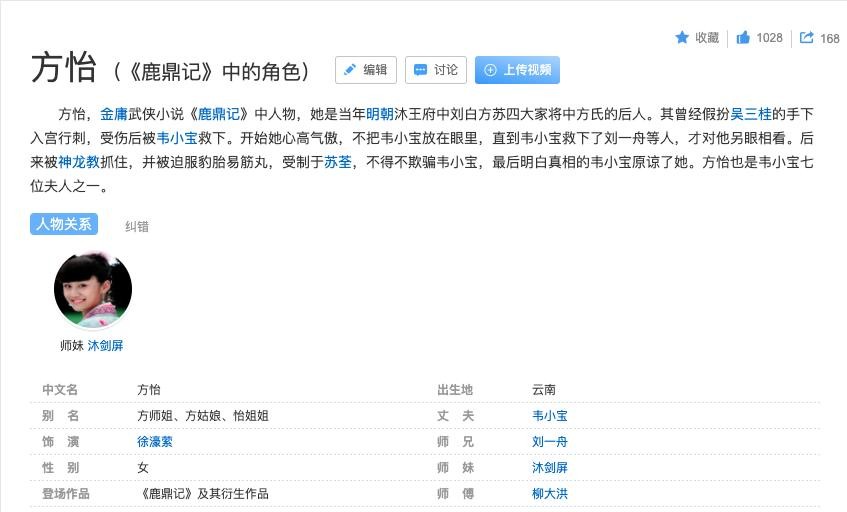Open 鹿鼎记 link in summary paragraph

pyautogui.click(x=219, y=113)
